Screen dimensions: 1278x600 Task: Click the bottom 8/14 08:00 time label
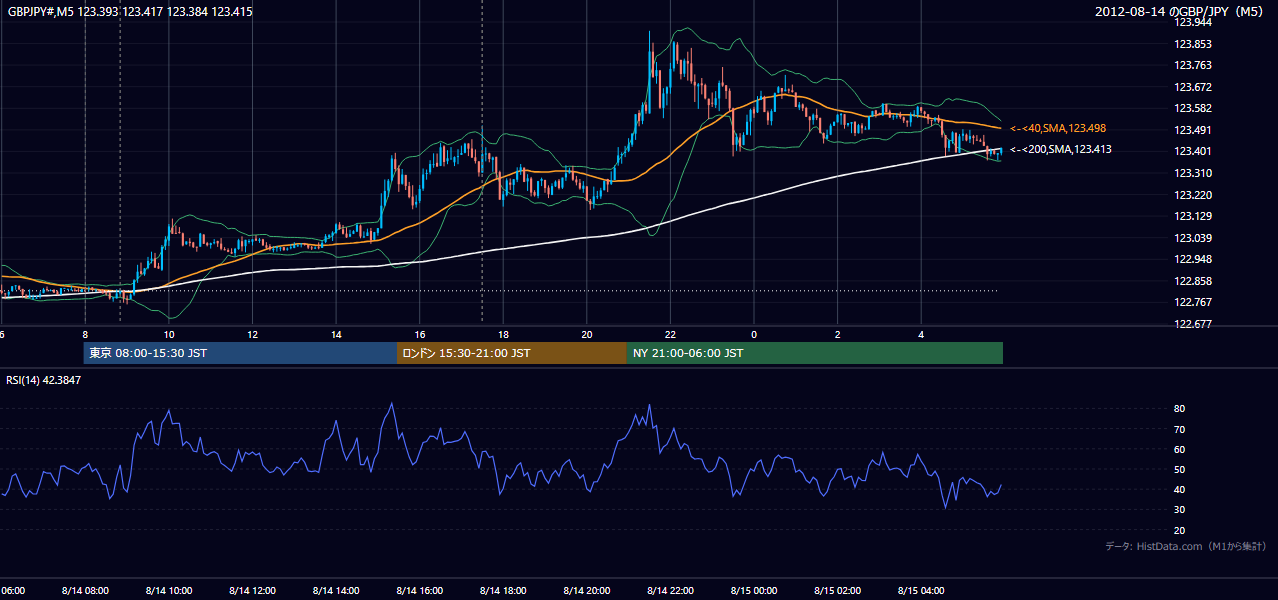click(x=85, y=590)
